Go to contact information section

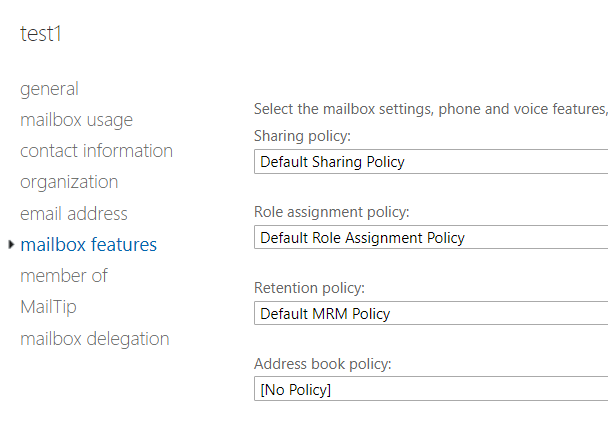tap(96, 151)
